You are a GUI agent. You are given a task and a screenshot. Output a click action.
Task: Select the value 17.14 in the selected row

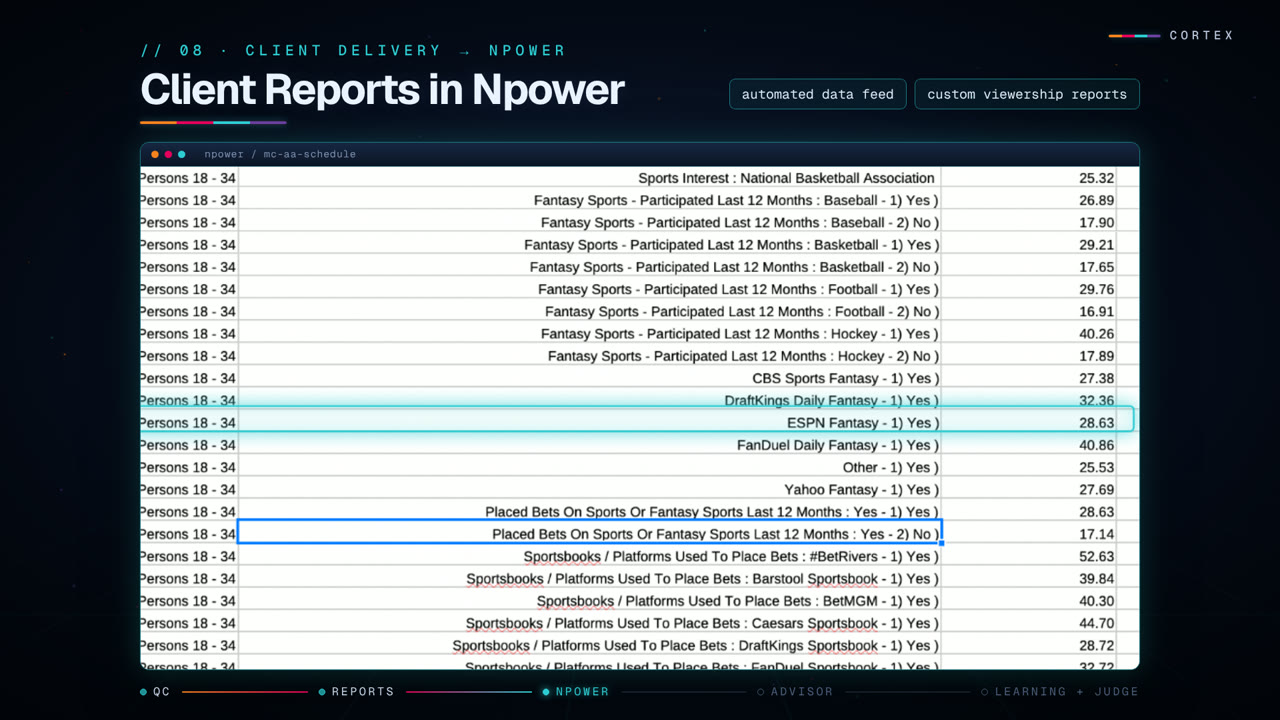(1097, 534)
